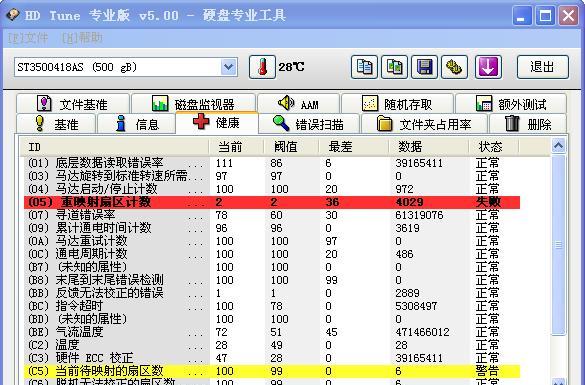The image size is (585, 385).
Task: Select the (0C) 通电周期计数 row
Action: (272, 254)
